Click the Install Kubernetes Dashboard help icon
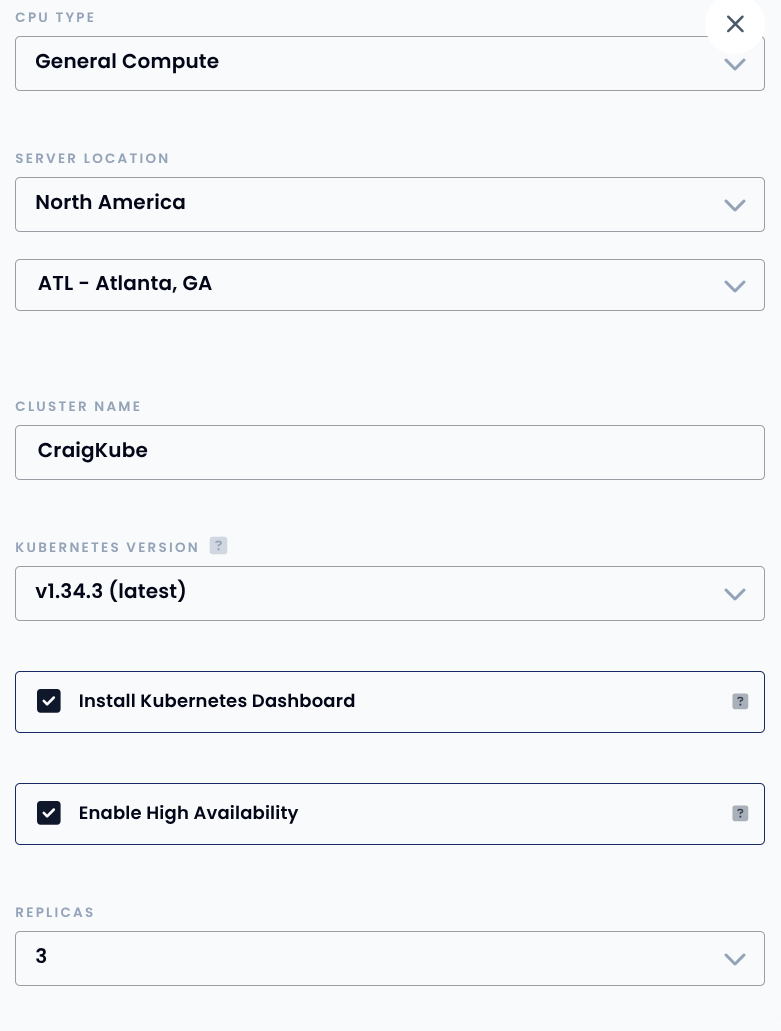Viewport: 781px width, 1031px height. [740, 701]
